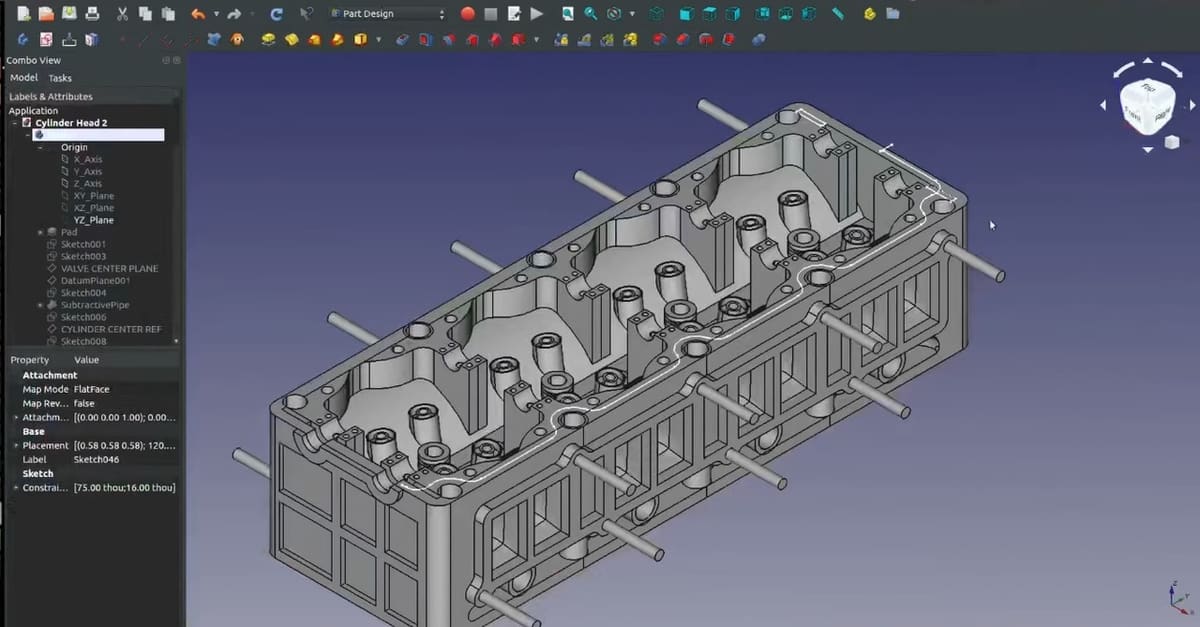Click the Map Rev... value false

click(84, 403)
